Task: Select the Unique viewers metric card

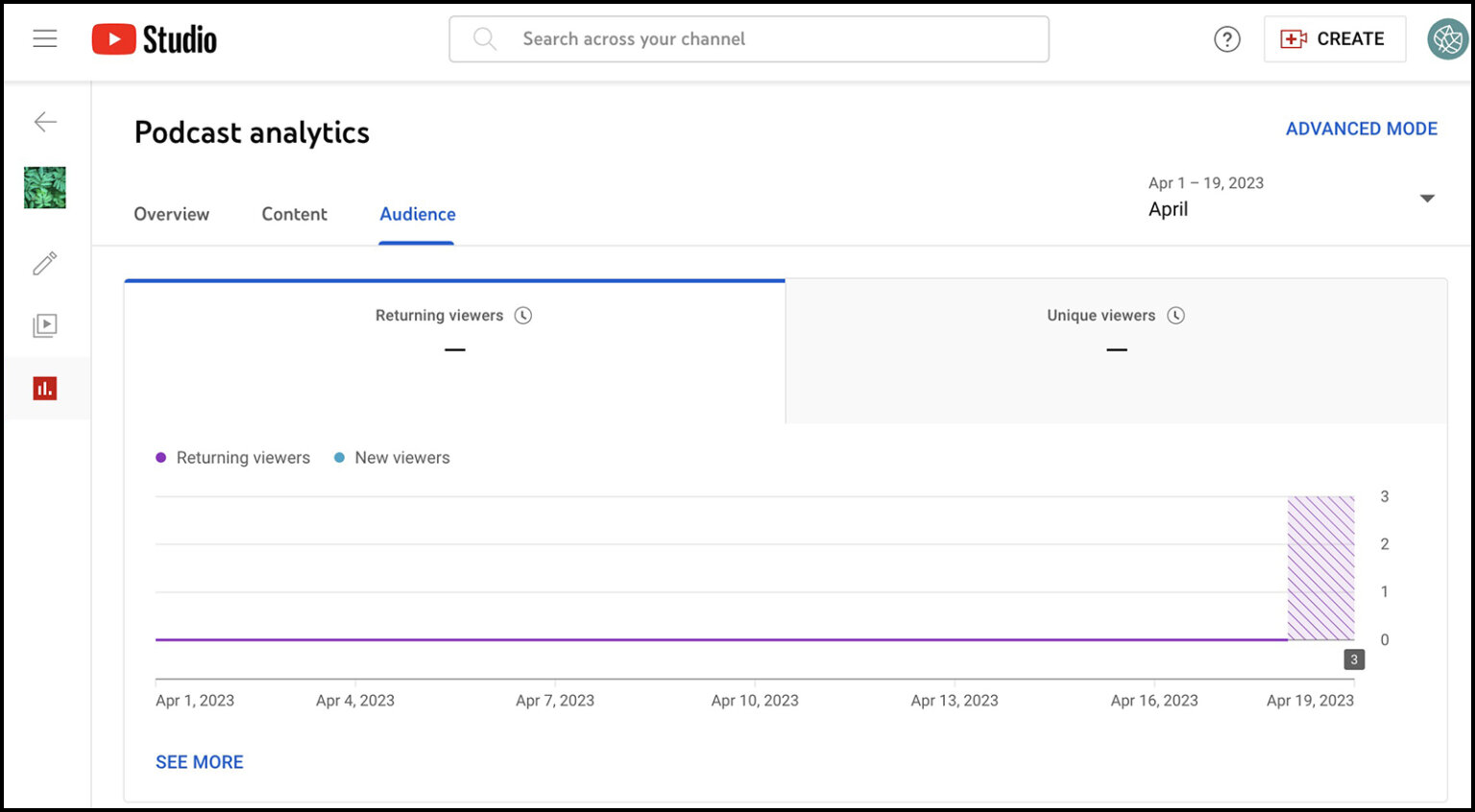Action: (x=1116, y=351)
